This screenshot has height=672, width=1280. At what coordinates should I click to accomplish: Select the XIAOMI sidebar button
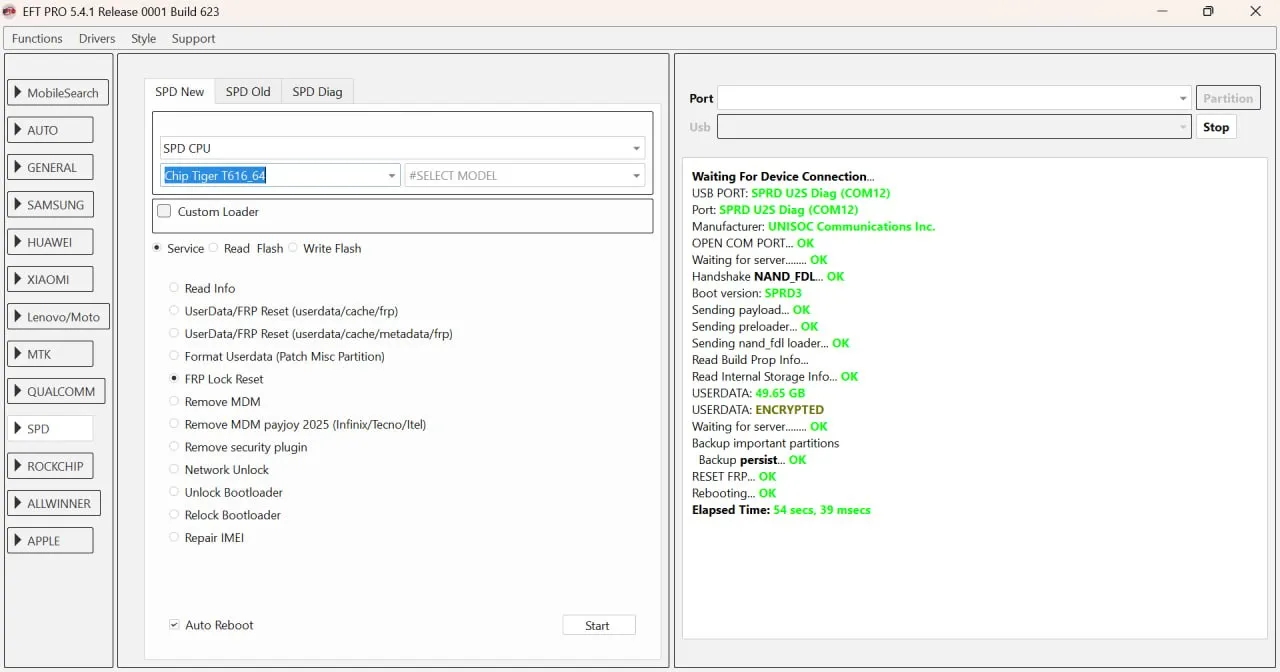click(x=50, y=280)
